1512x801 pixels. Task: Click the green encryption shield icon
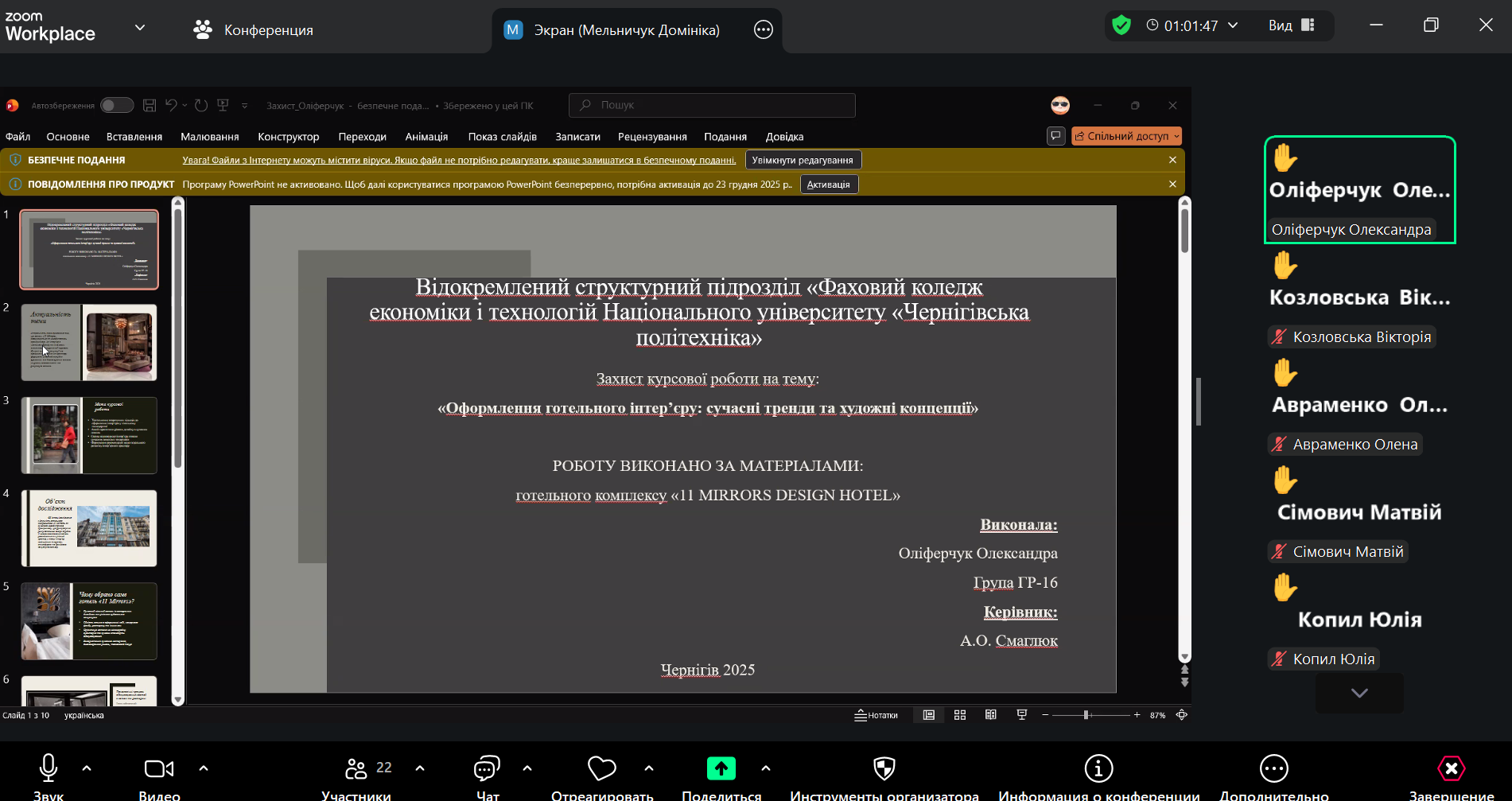point(1121,25)
